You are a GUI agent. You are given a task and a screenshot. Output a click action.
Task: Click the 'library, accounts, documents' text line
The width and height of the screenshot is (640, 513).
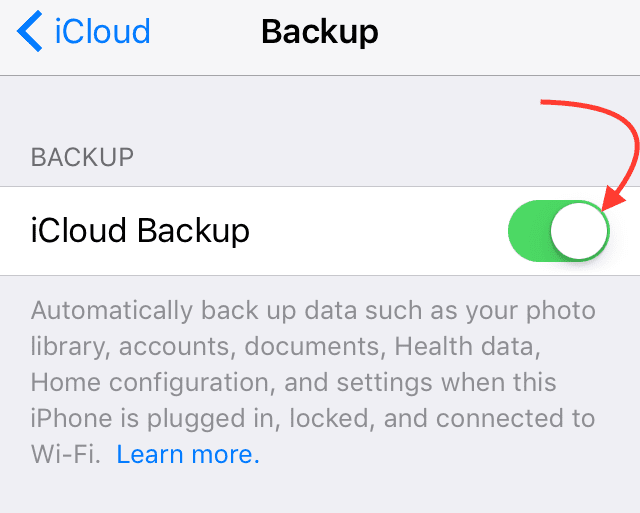[205, 347]
